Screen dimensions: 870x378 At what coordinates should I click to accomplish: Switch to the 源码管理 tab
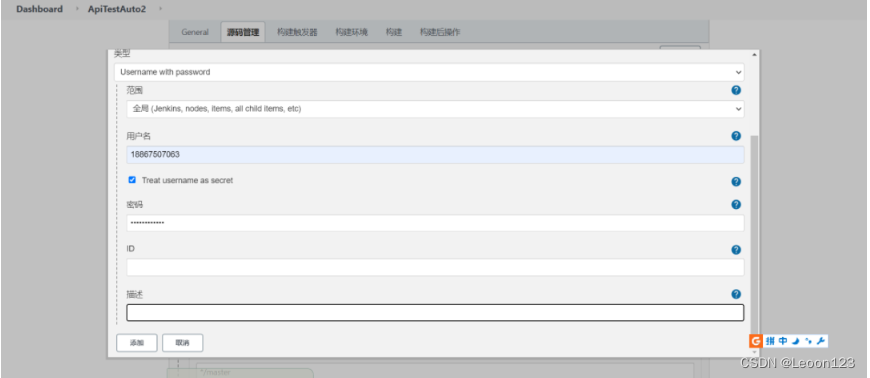tap(242, 32)
